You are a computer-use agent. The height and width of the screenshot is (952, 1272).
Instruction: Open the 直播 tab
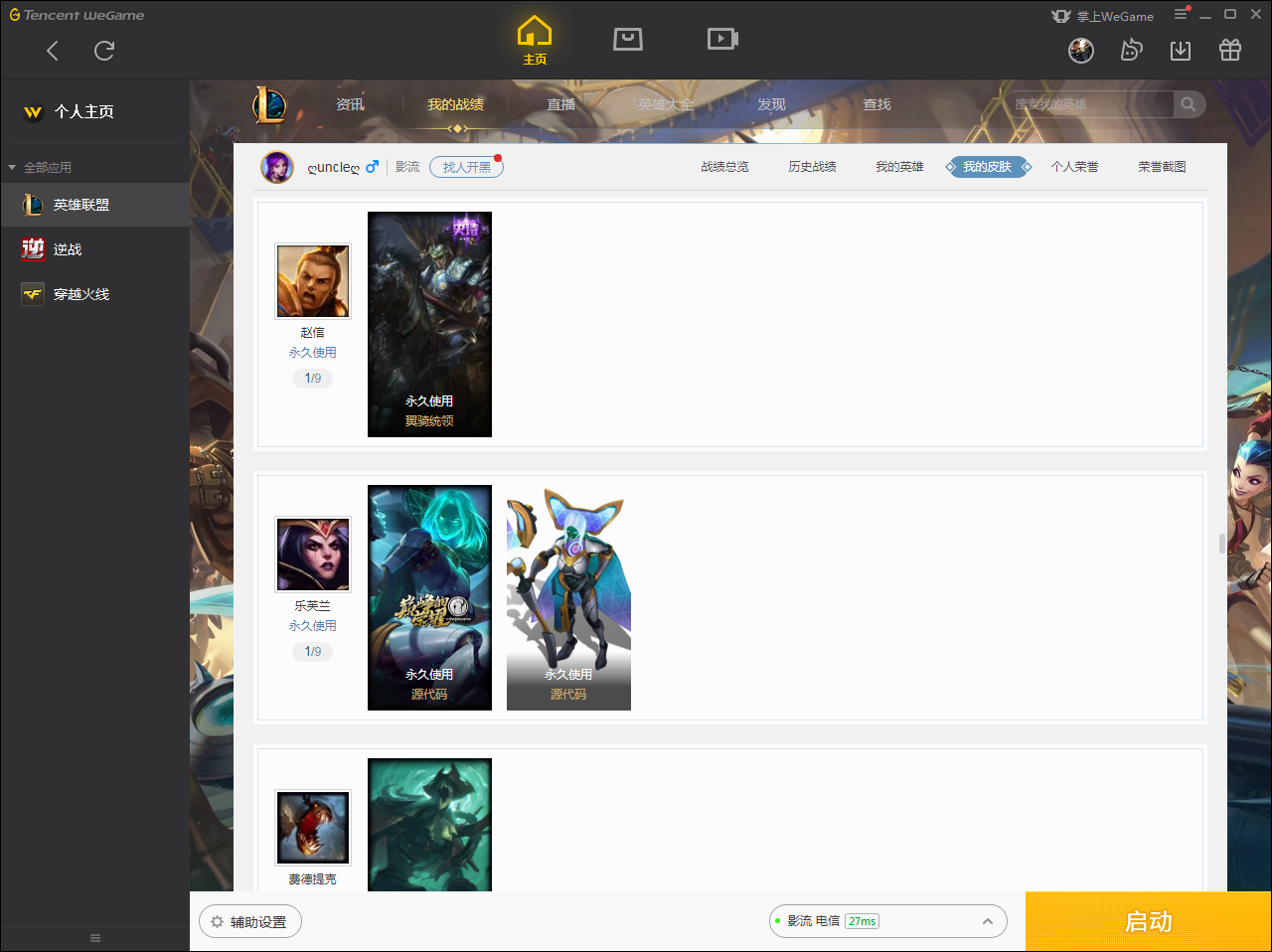click(561, 104)
